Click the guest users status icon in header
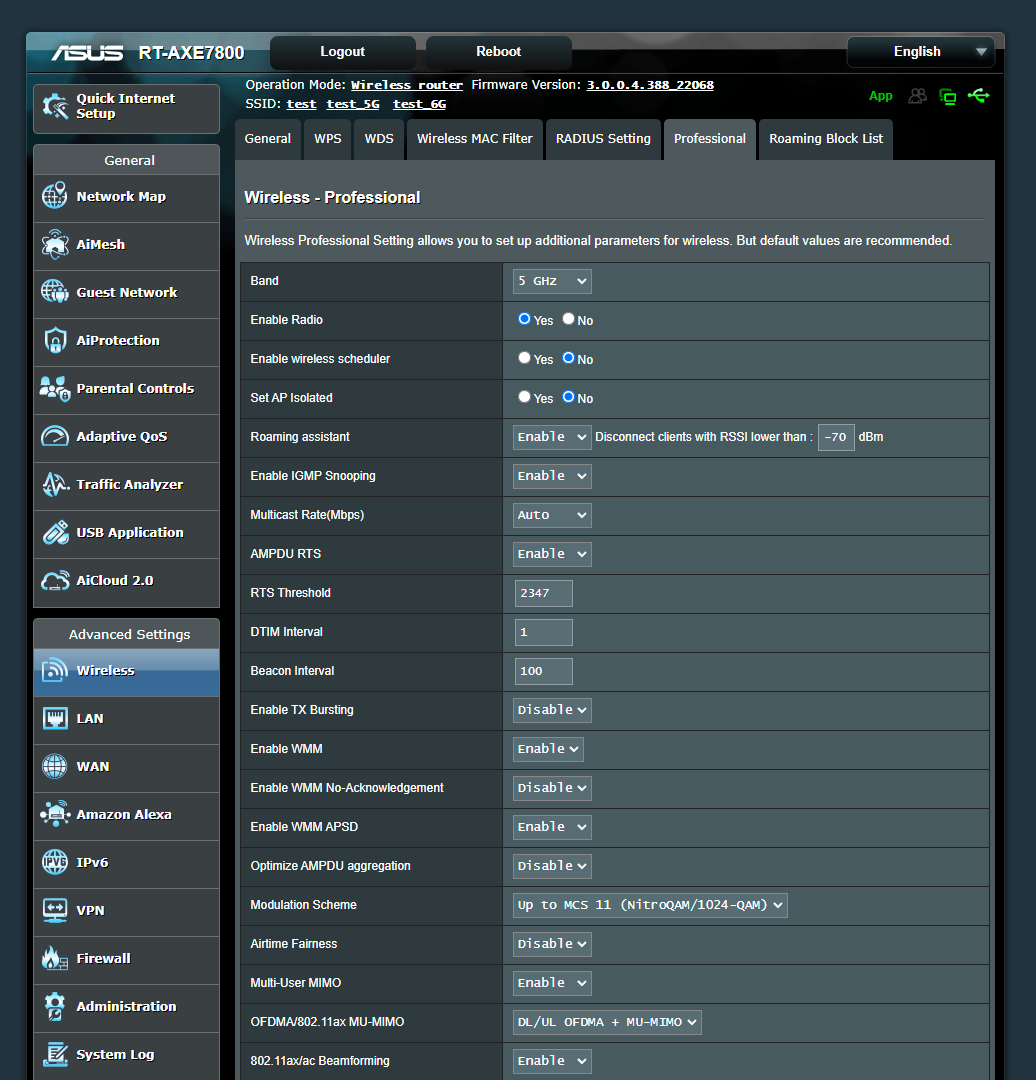Screen dimensions: 1036x1080 click(918, 96)
